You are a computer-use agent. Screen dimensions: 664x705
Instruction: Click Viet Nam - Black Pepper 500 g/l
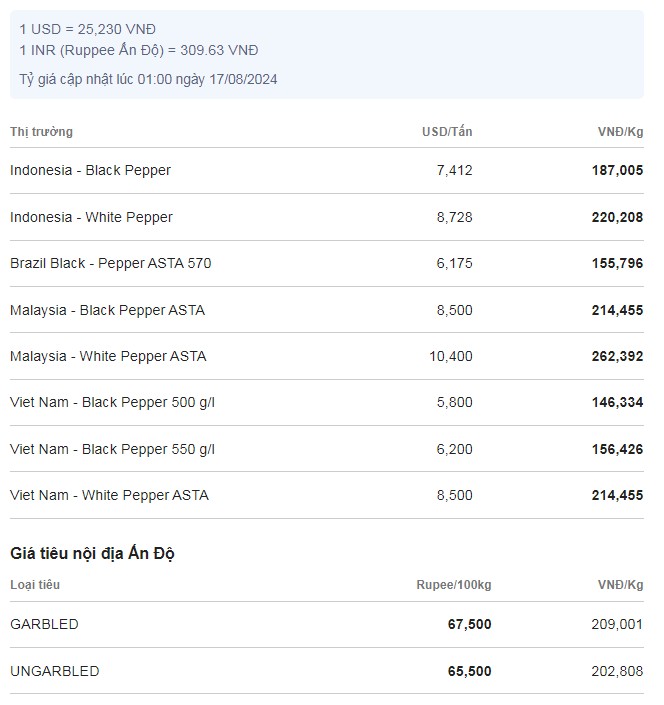click(x=112, y=402)
